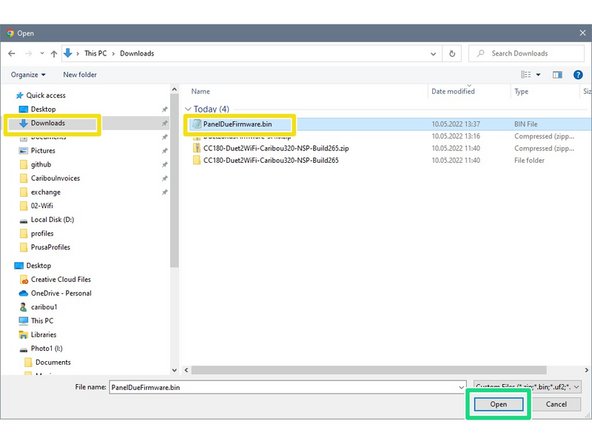
Task: Select Photo1 (I:) drive
Action: click(x=46, y=348)
